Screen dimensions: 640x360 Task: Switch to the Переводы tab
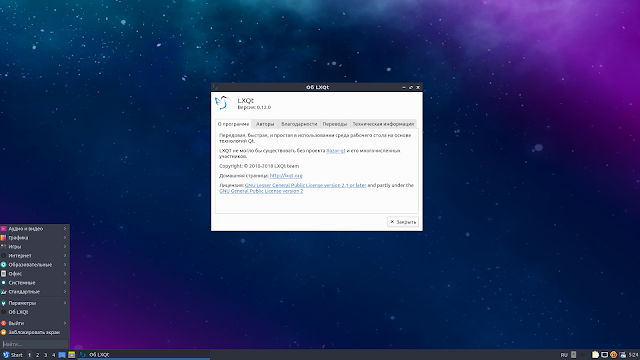coord(335,124)
